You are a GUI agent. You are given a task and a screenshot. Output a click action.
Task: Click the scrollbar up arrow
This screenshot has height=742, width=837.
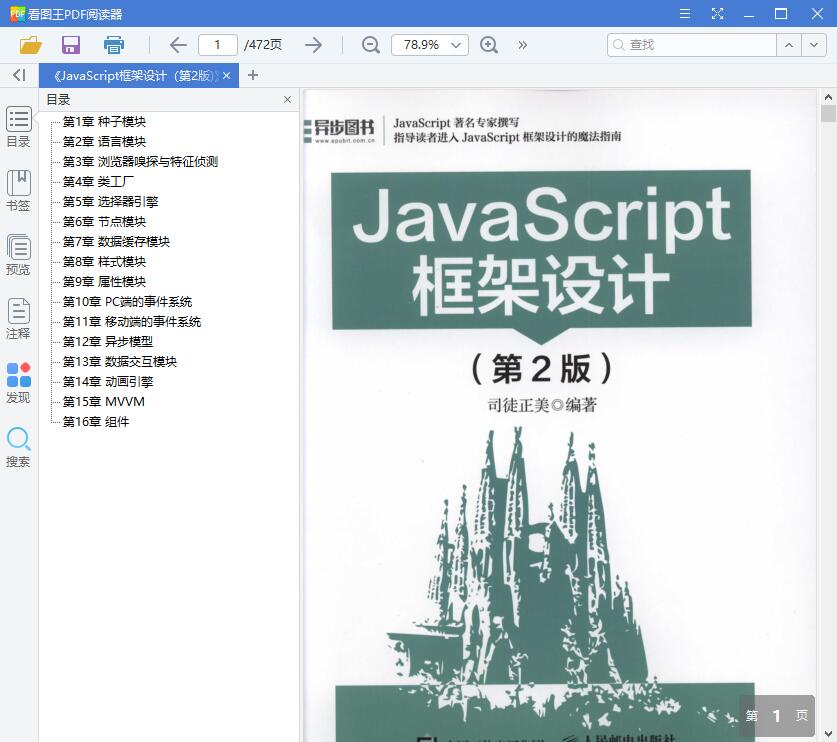[x=828, y=97]
